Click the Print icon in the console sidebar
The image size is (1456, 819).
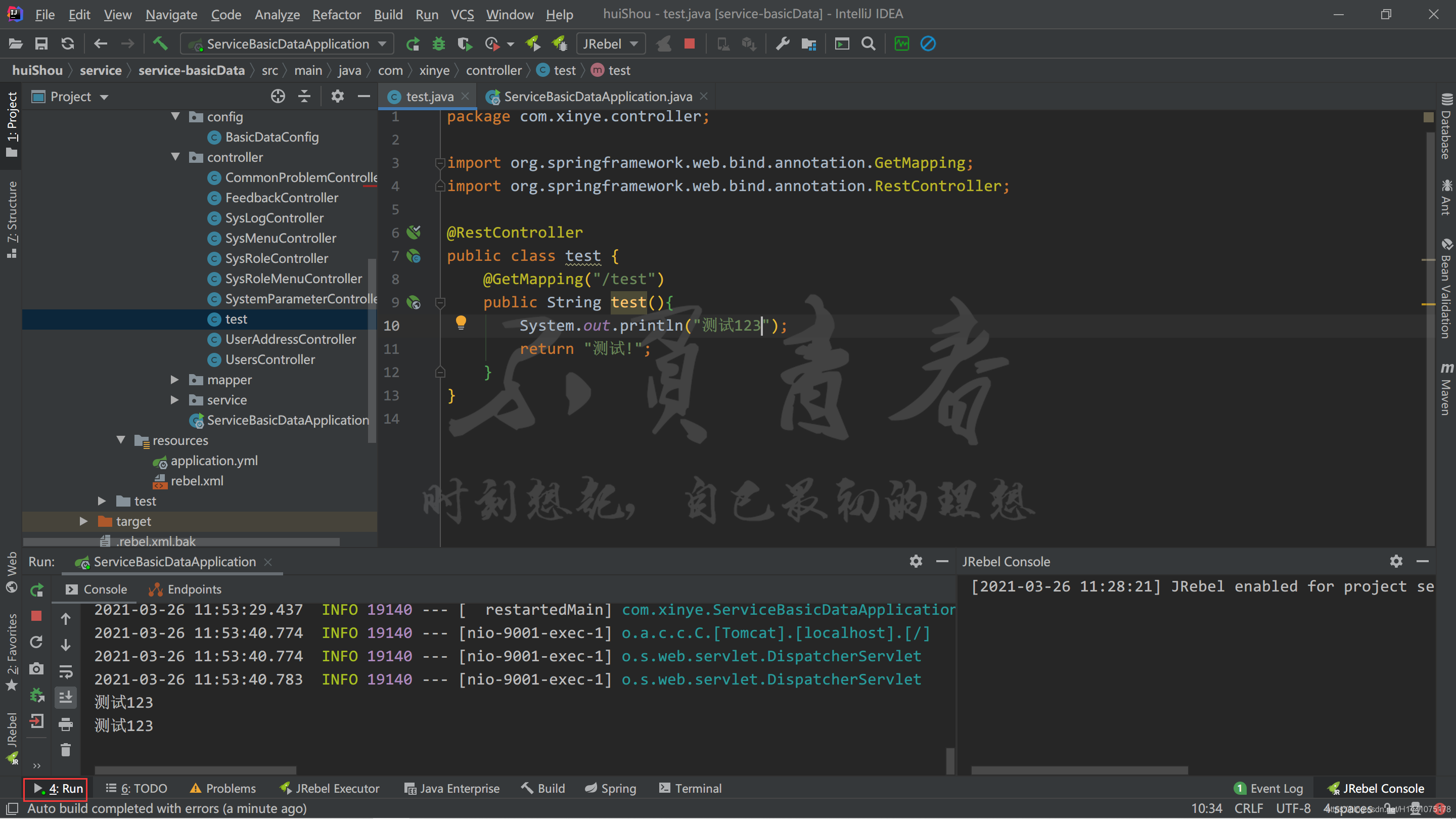pos(66,724)
